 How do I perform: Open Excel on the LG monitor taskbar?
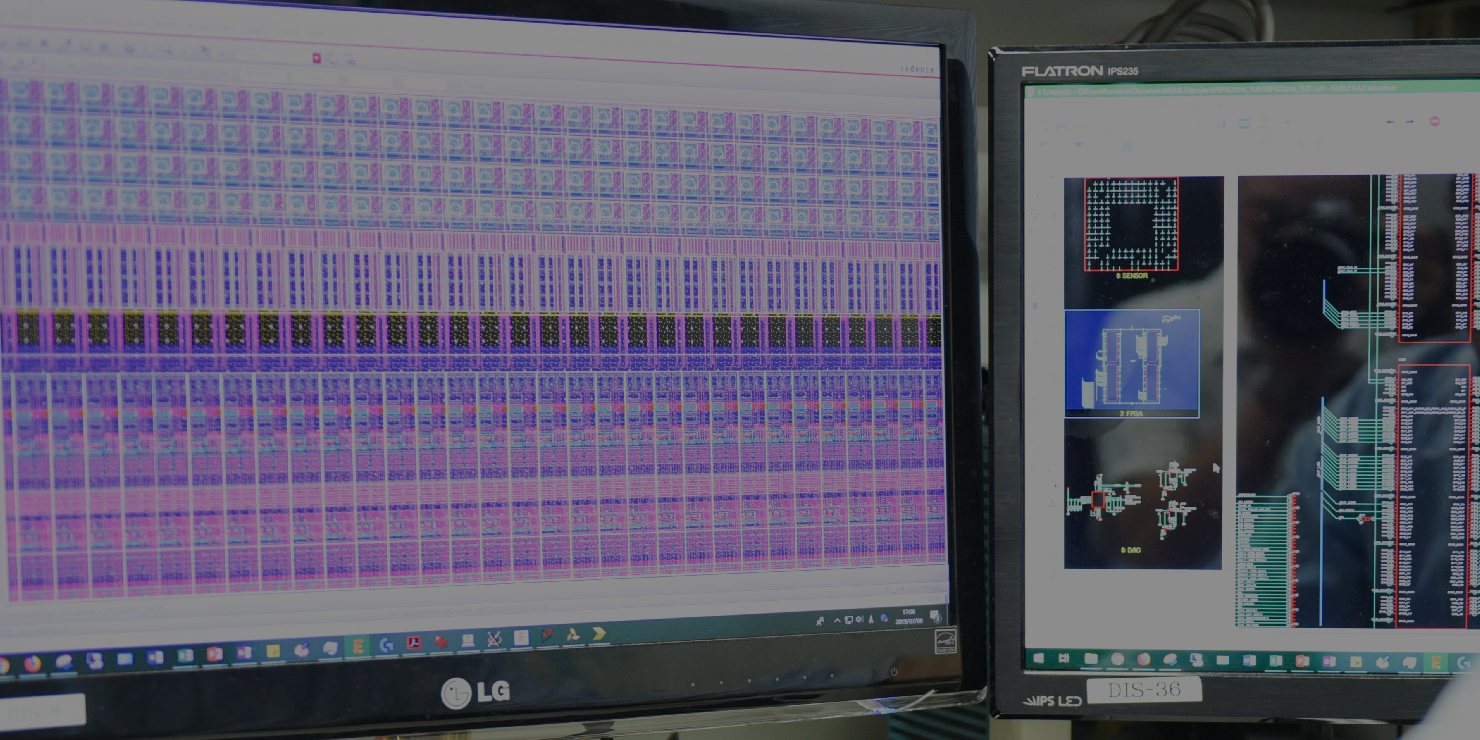click(185, 656)
